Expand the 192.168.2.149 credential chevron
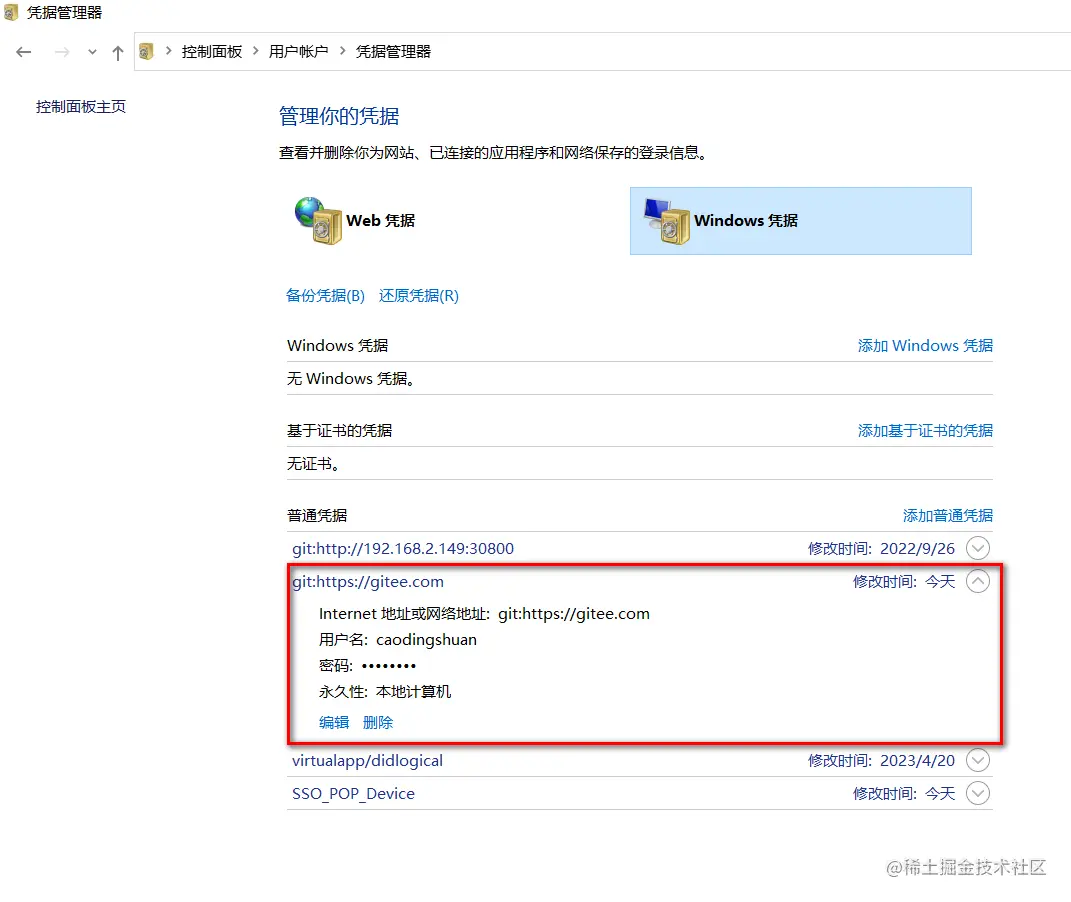1071x902 pixels. (x=978, y=548)
